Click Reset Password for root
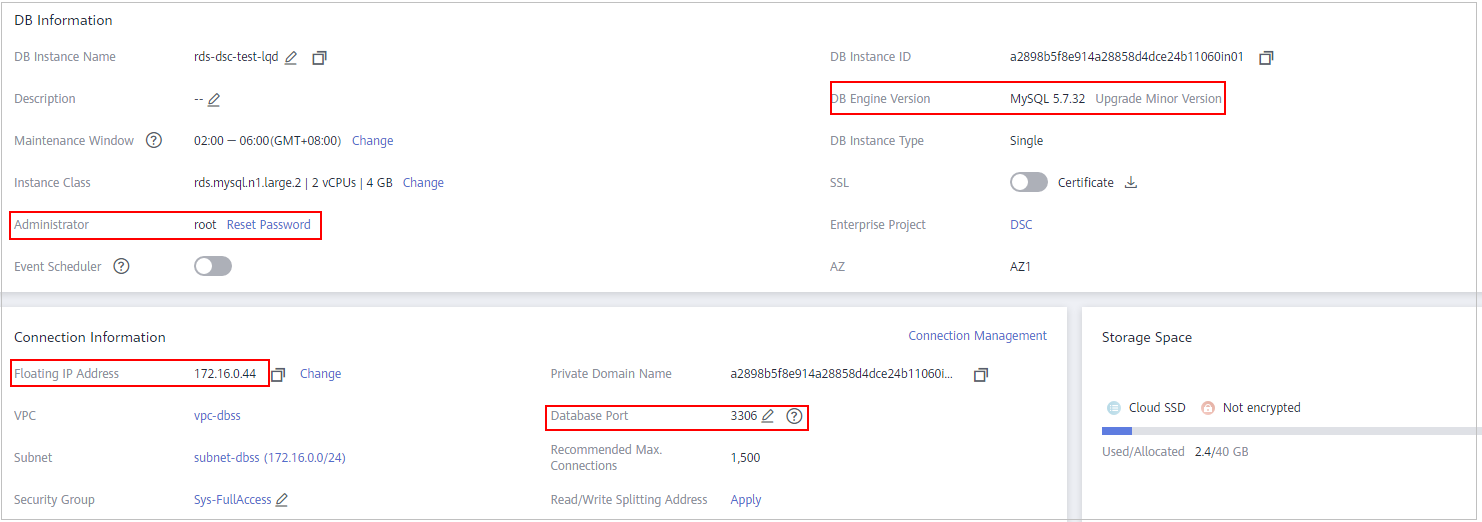 [269, 225]
